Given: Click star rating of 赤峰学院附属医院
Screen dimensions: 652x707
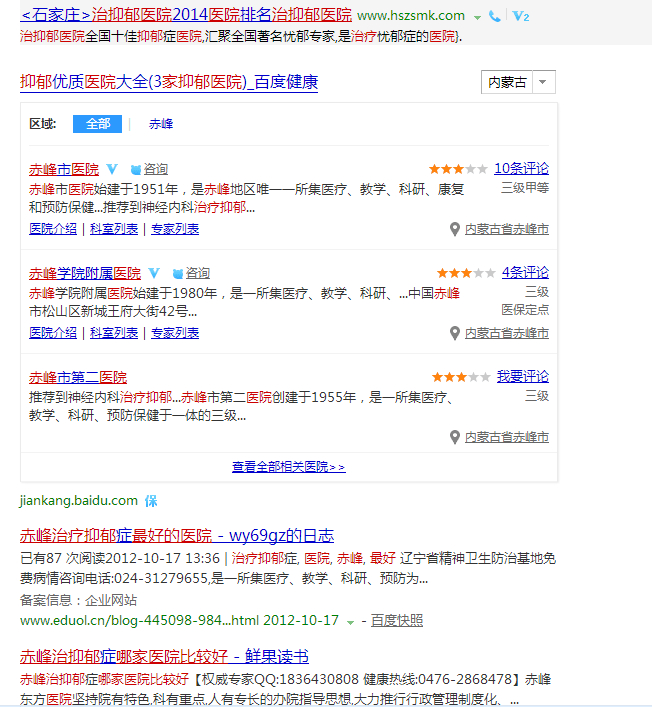Looking at the screenshot, I should point(466,273).
